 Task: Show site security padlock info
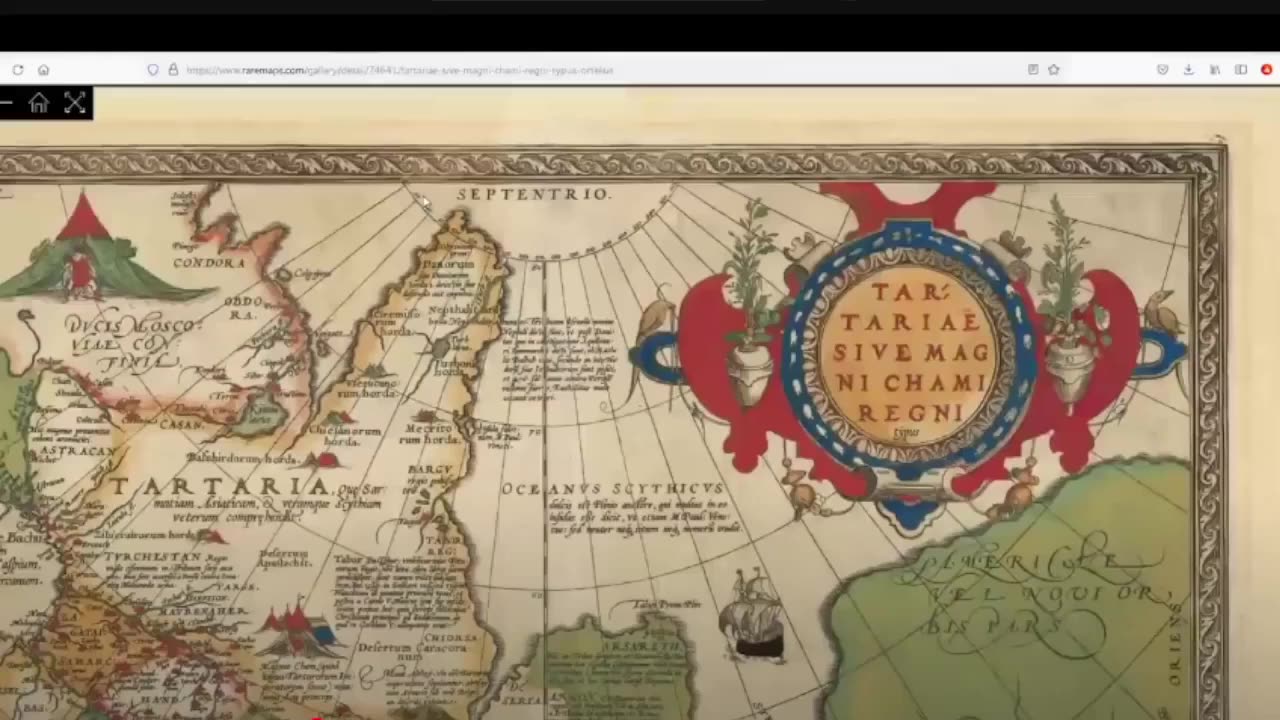point(173,70)
